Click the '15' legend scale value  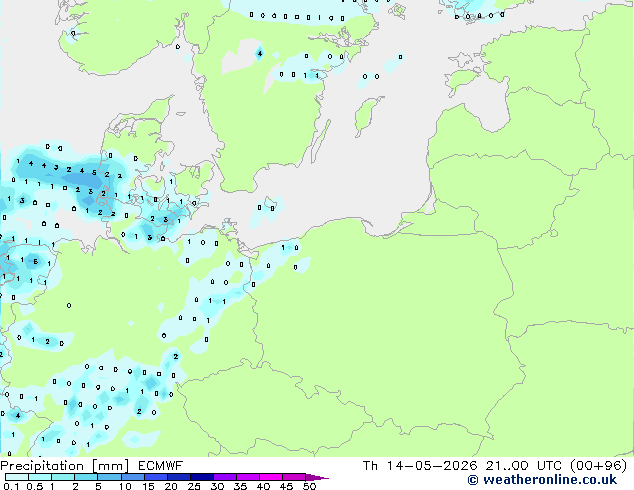[148, 486]
